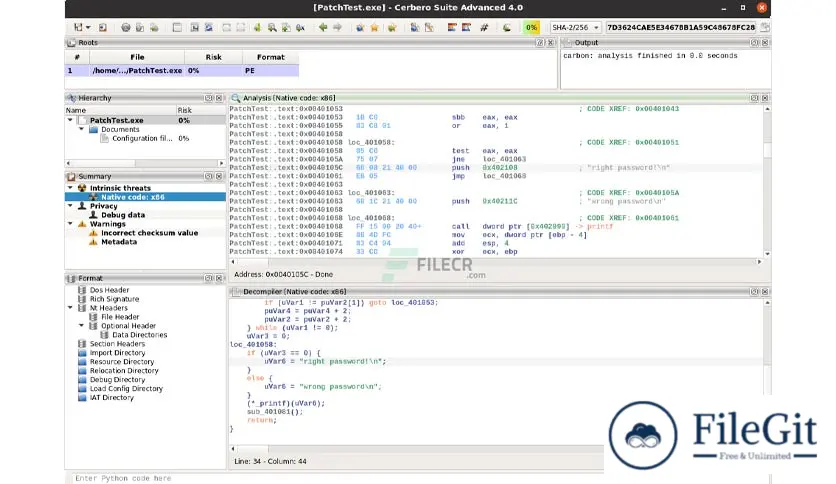This screenshot has height=484, width=836.
Task: Select Section Headers in Format tree
Action: pyautogui.click(x=117, y=344)
